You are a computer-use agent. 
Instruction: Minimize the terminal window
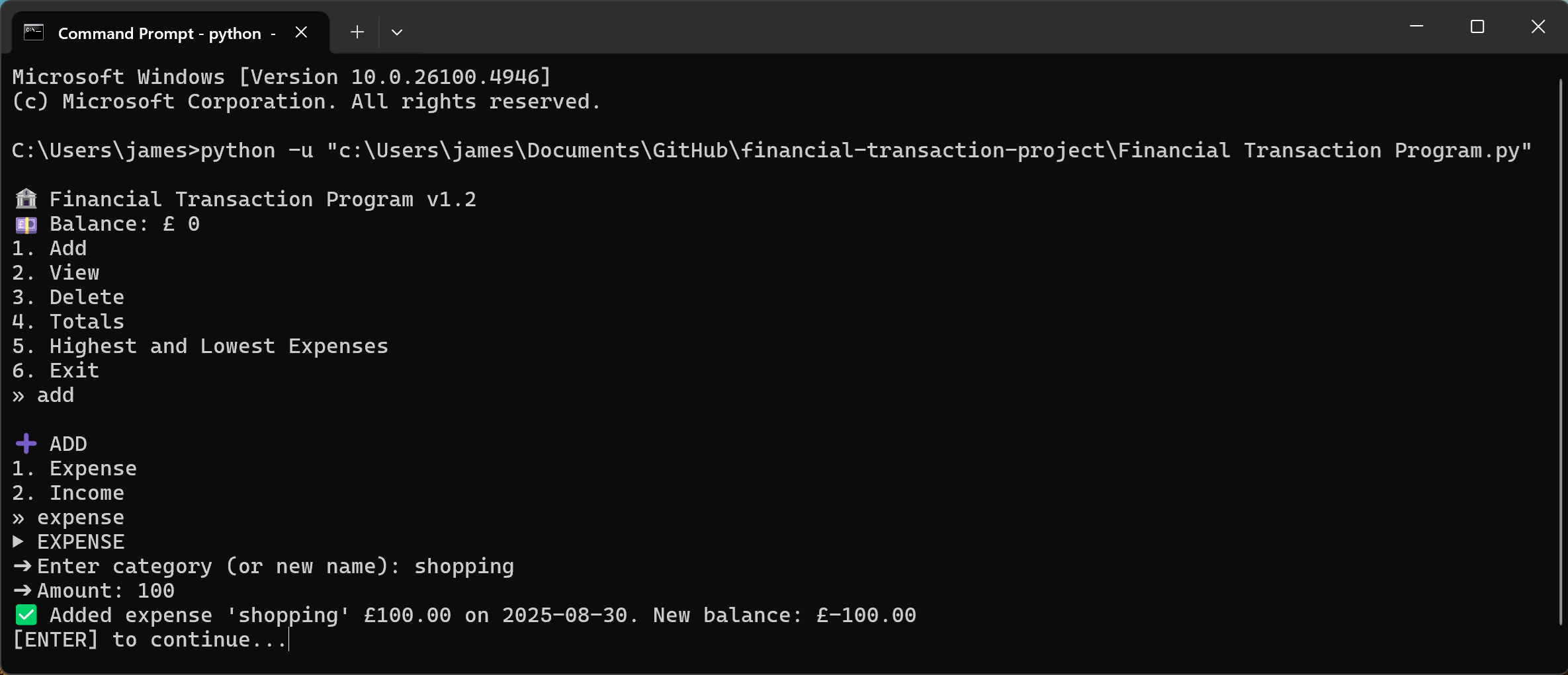pyautogui.click(x=1416, y=26)
